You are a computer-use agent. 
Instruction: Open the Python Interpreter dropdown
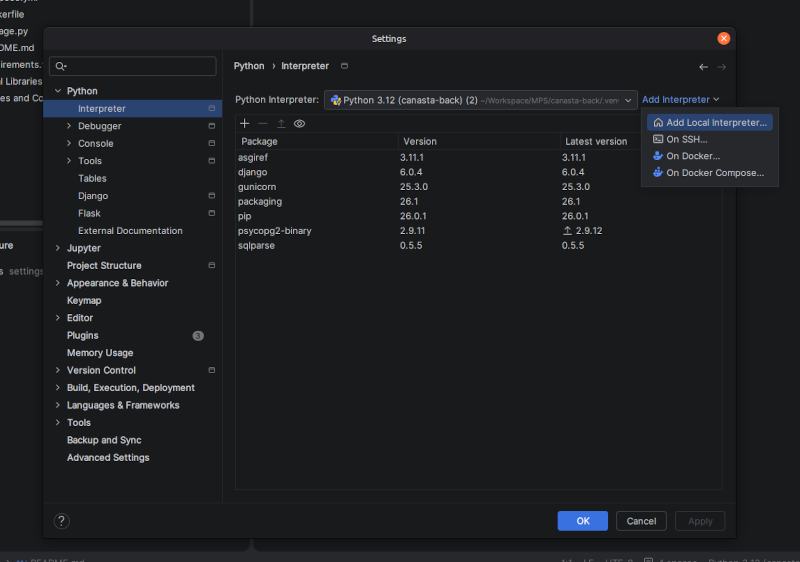coord(480,100)
